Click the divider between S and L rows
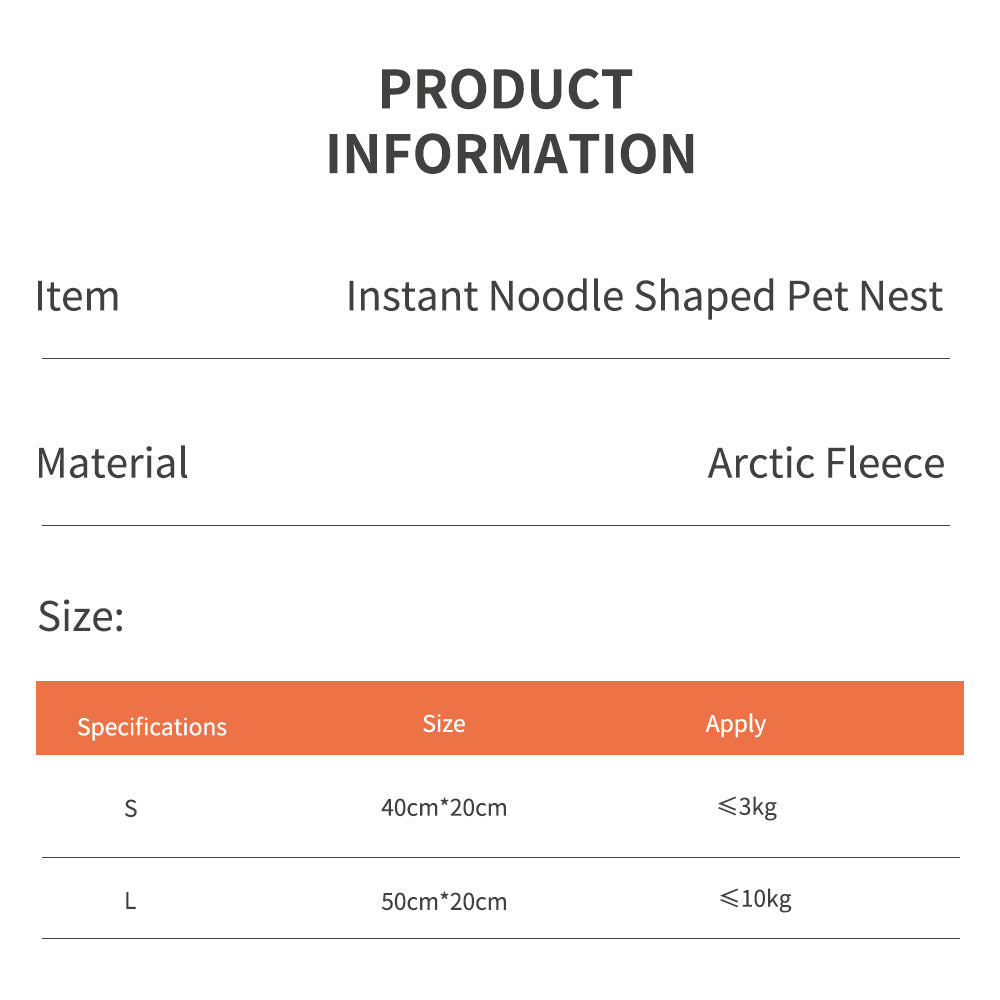Image resolution: width=1000 pixels, height=1000 pixels. (500, 857)
